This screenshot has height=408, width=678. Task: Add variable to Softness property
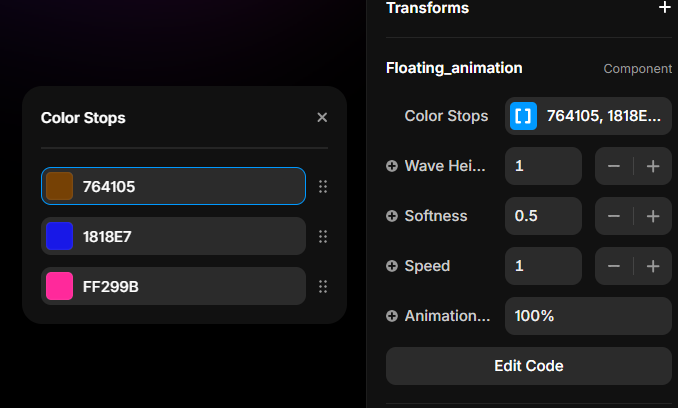coord(392,216)
